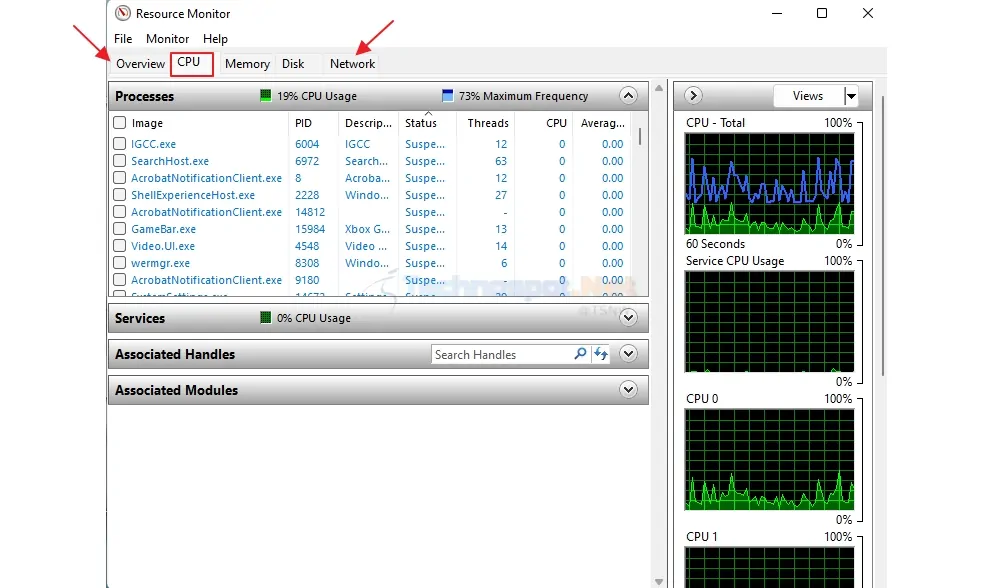Click the thread count 63
Viewport: 1000px width, 588px height.
(x=501, y=161)
